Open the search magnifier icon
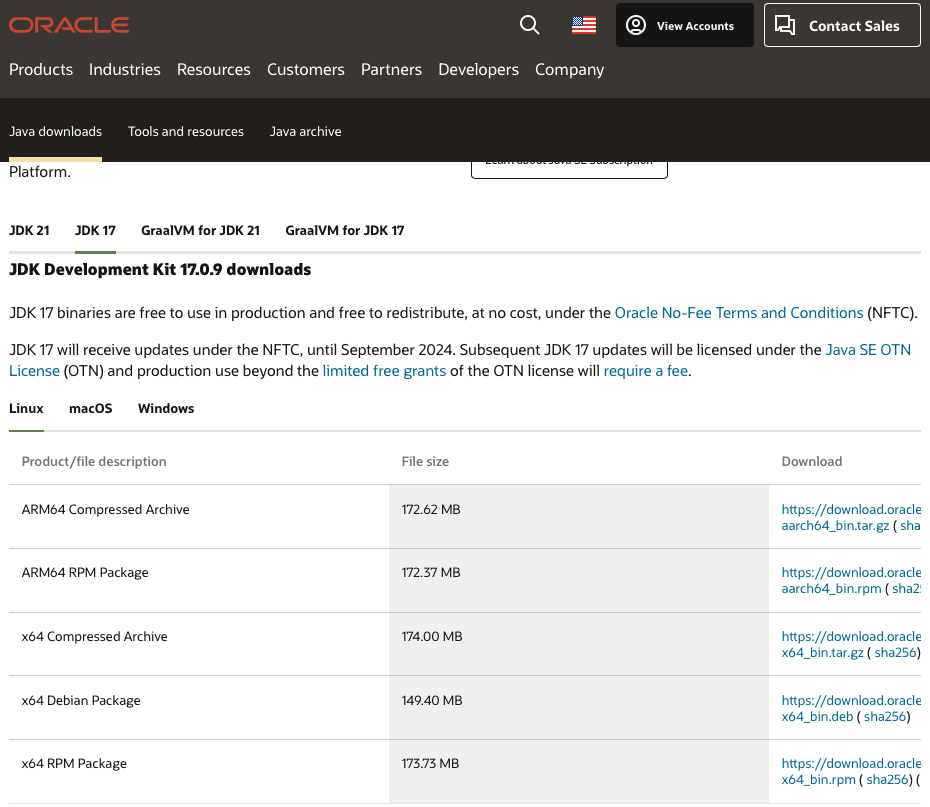The height and width of the screenshot is (807, 930). pos(529,25)
